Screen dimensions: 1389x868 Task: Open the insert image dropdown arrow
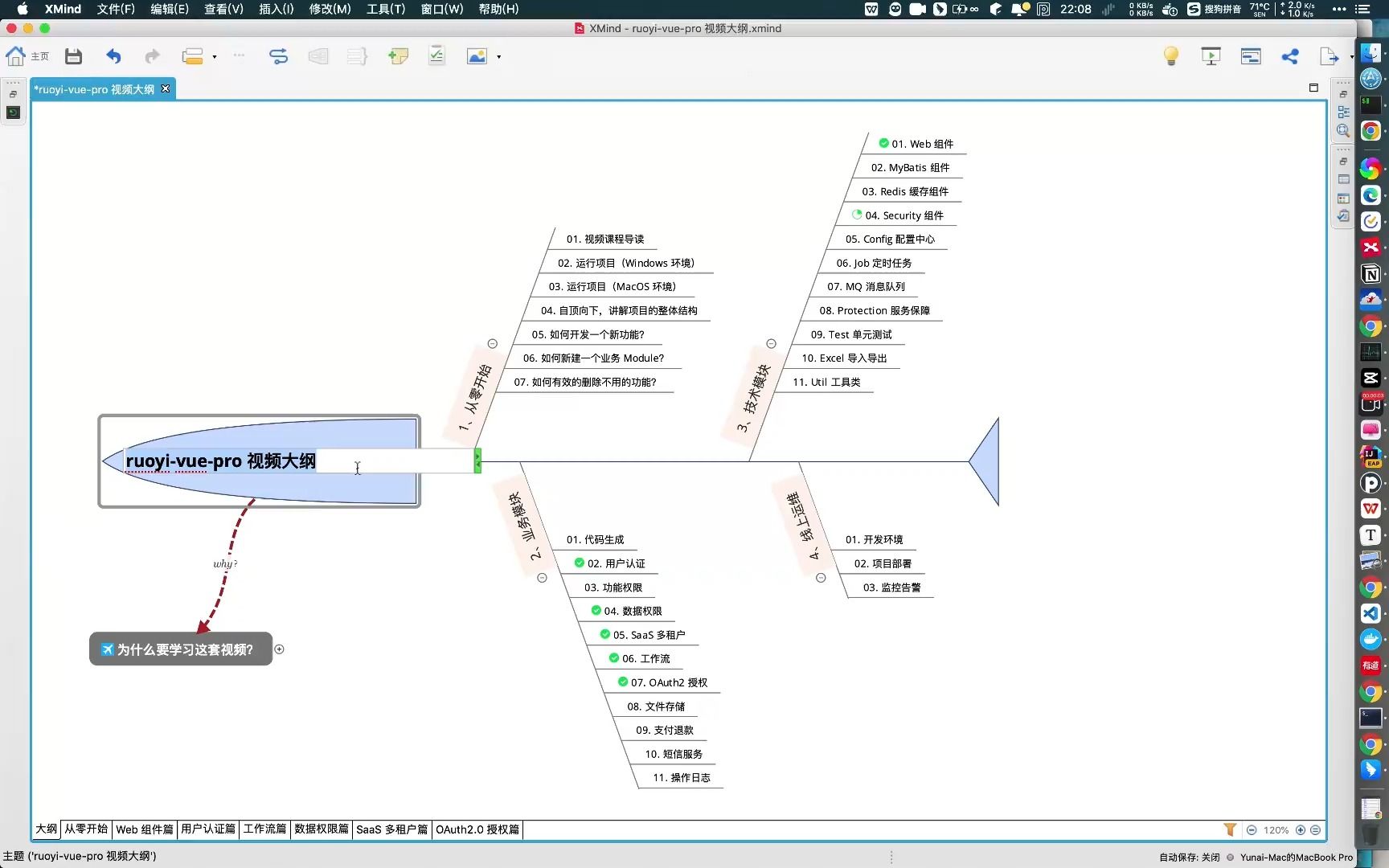(x=499, y=57)
